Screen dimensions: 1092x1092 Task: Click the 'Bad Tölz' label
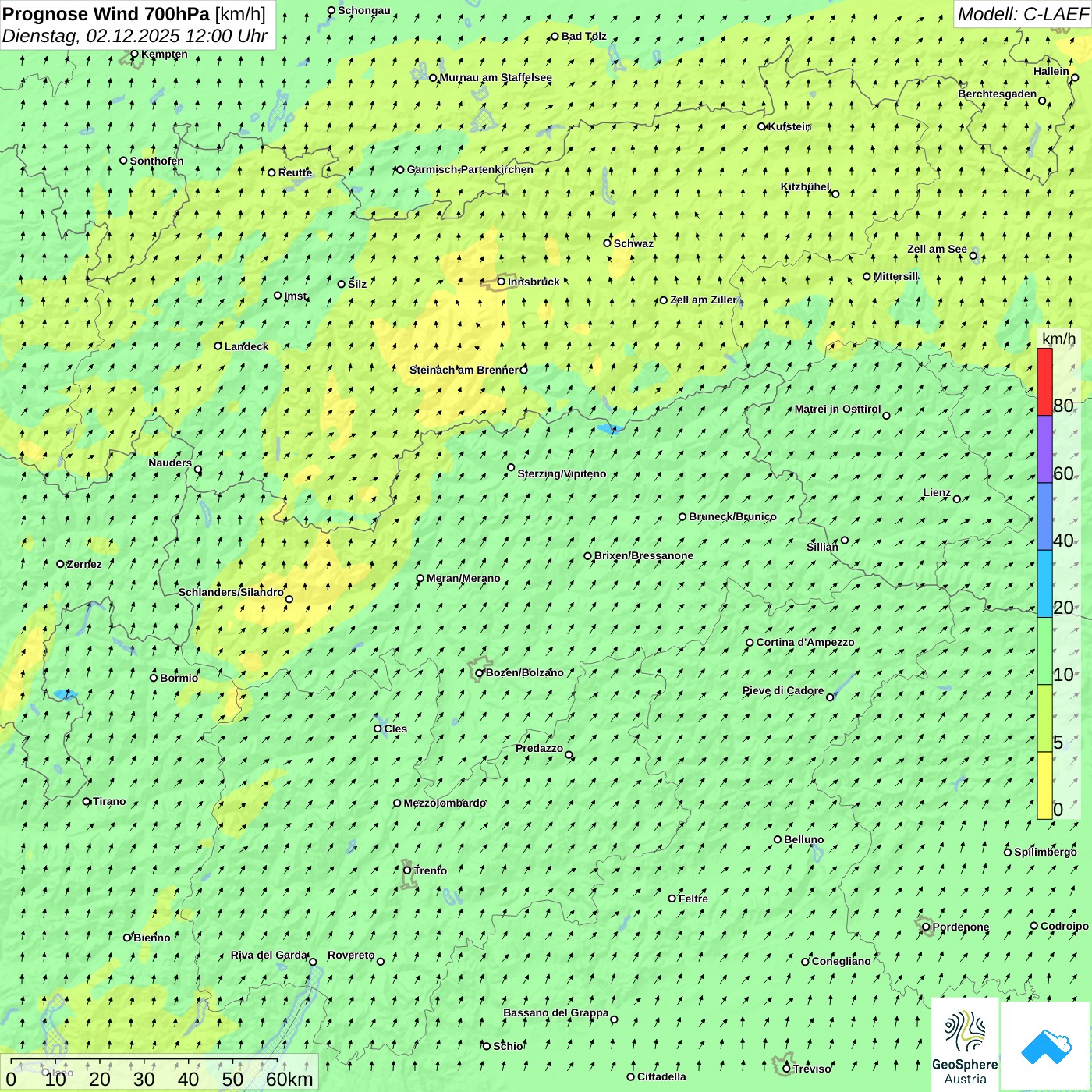[x=584, y=36]
